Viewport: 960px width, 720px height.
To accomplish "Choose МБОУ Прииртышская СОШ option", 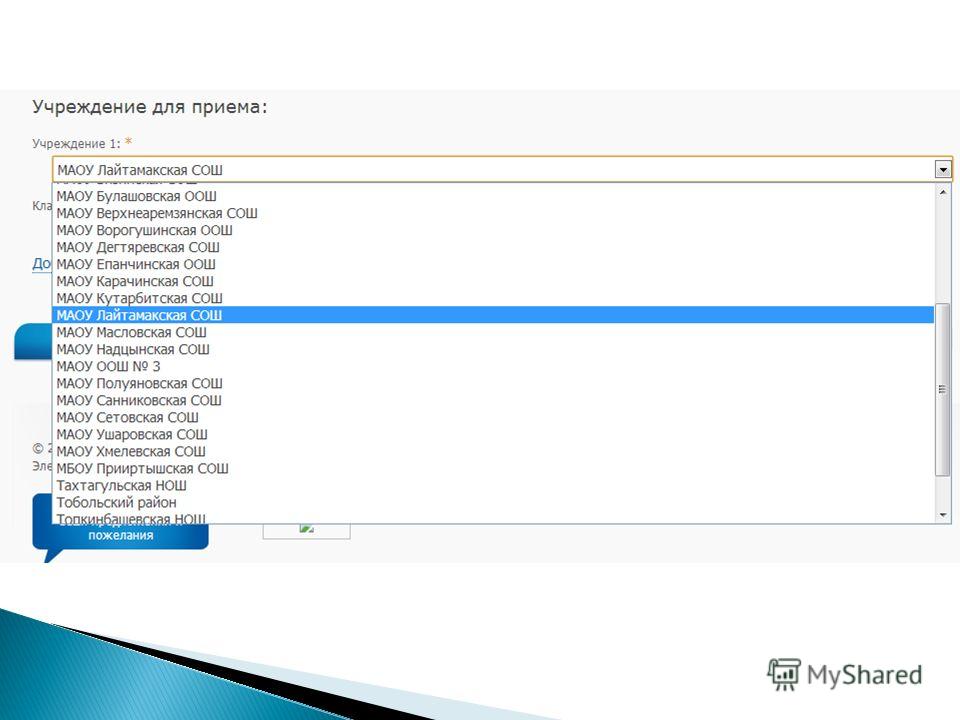I will click(493, 469).
